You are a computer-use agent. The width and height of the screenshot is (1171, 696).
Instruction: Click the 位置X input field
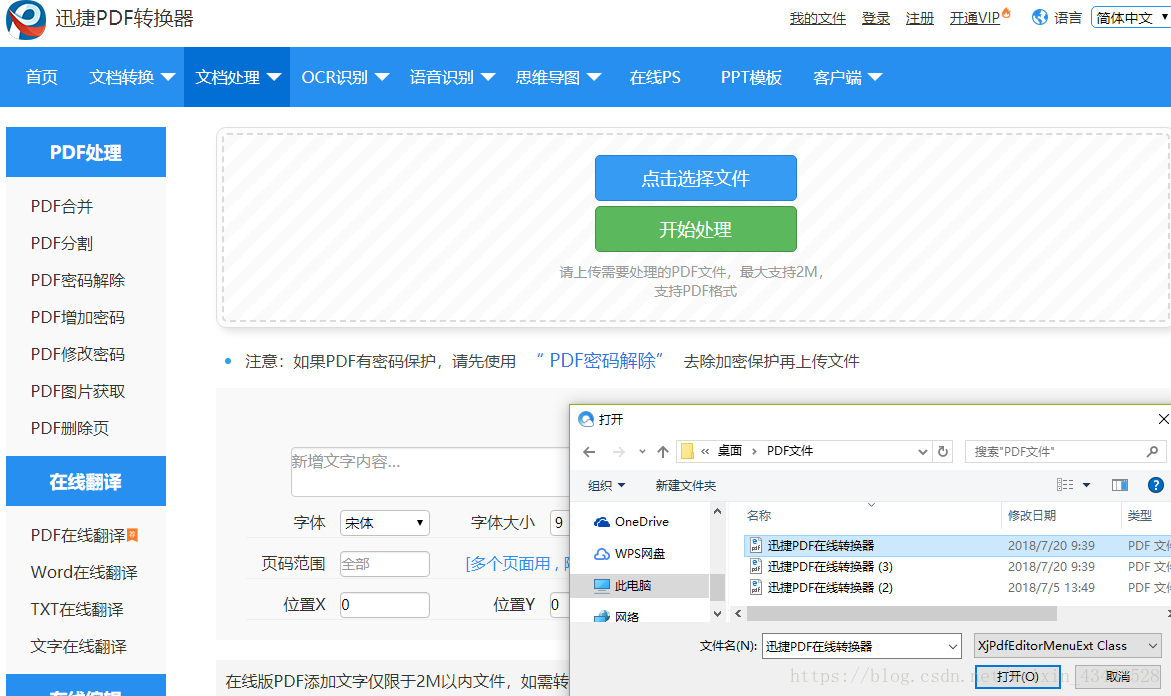(385, 605)
